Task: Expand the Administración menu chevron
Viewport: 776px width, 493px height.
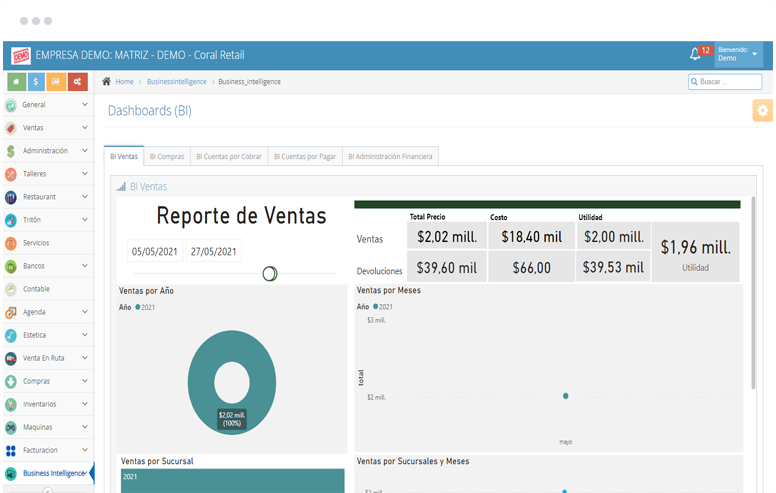Action: [x=85, y=150]
